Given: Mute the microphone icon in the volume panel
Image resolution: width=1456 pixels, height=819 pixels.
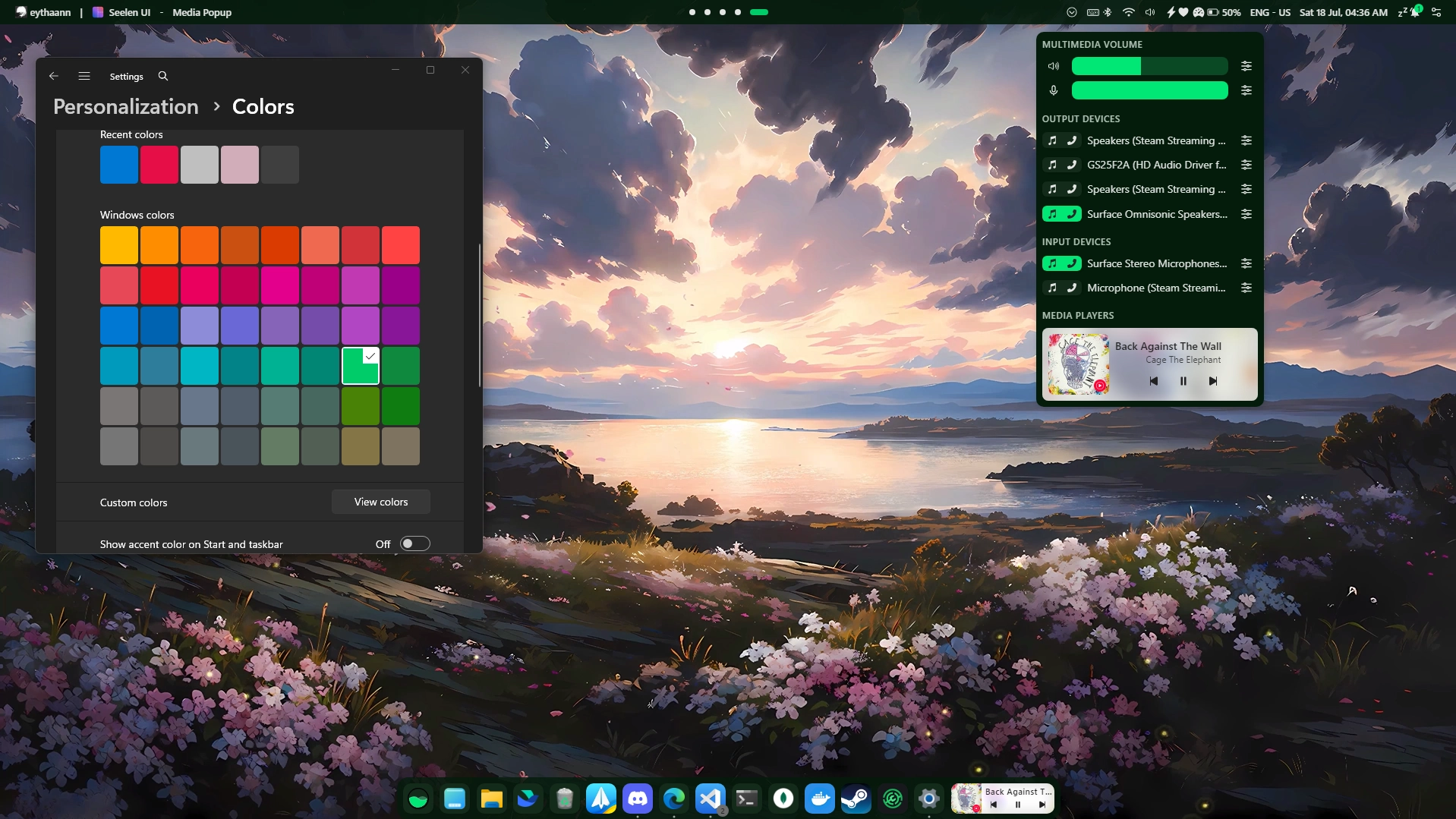Looking at the screenshot, I should [x=1054, y=90].
